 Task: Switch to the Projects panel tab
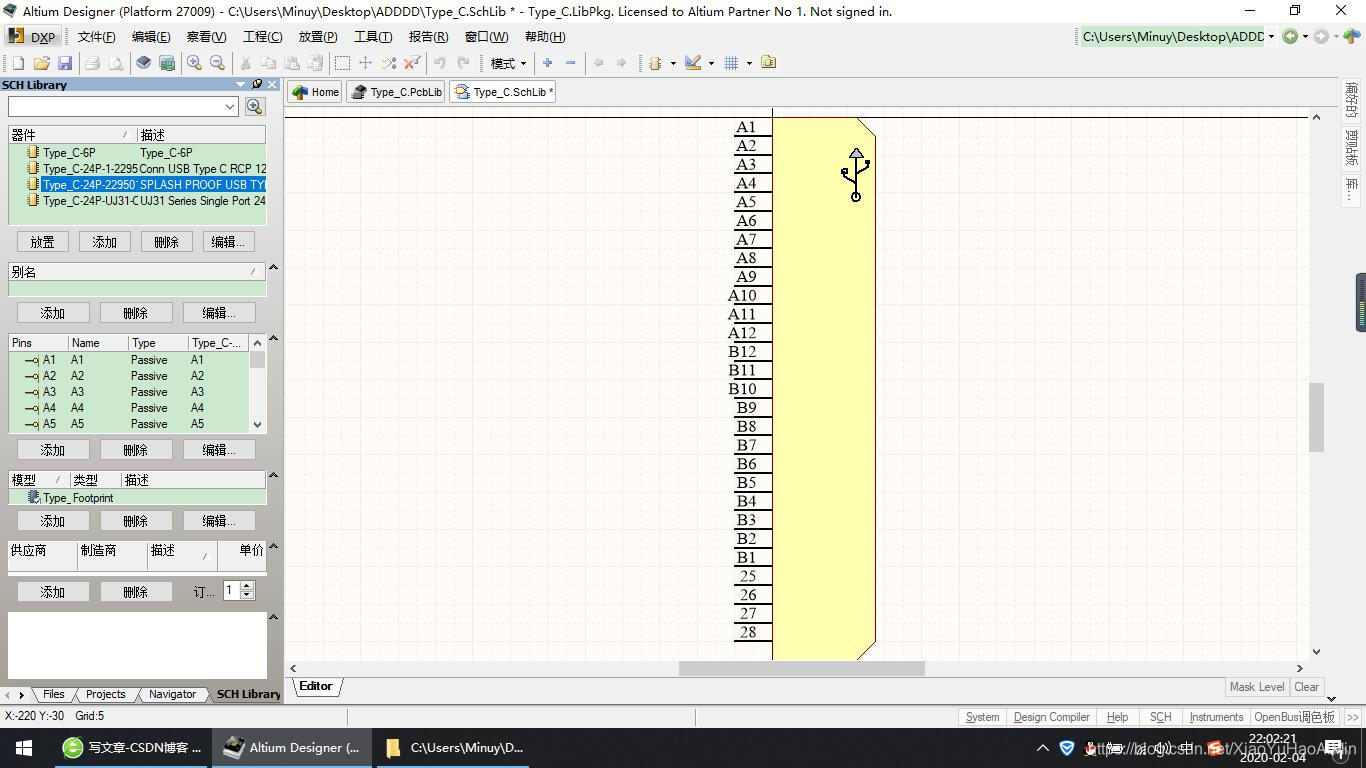coord(105,694)
